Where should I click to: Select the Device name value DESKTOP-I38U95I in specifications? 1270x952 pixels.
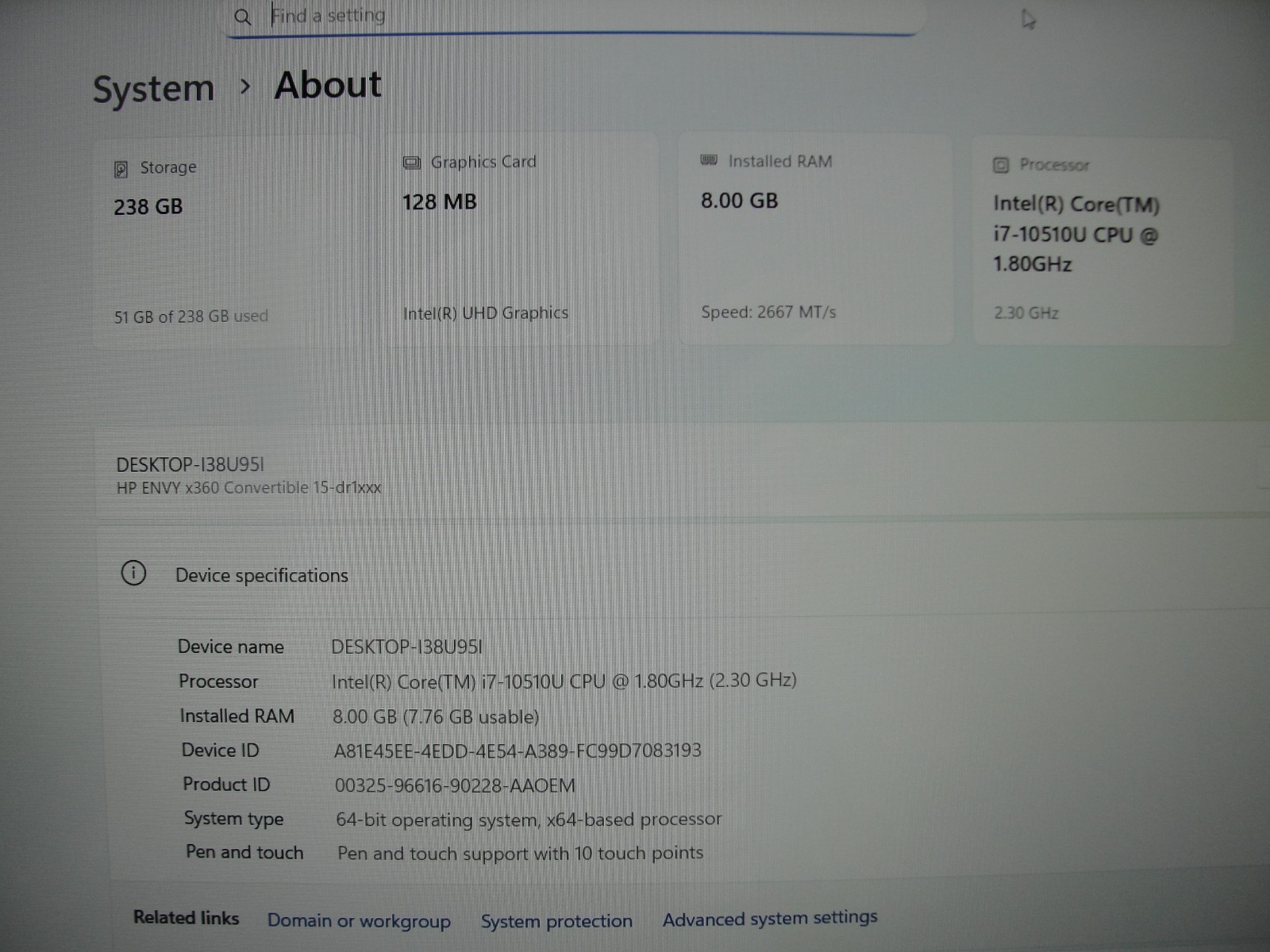pos(406,647)
